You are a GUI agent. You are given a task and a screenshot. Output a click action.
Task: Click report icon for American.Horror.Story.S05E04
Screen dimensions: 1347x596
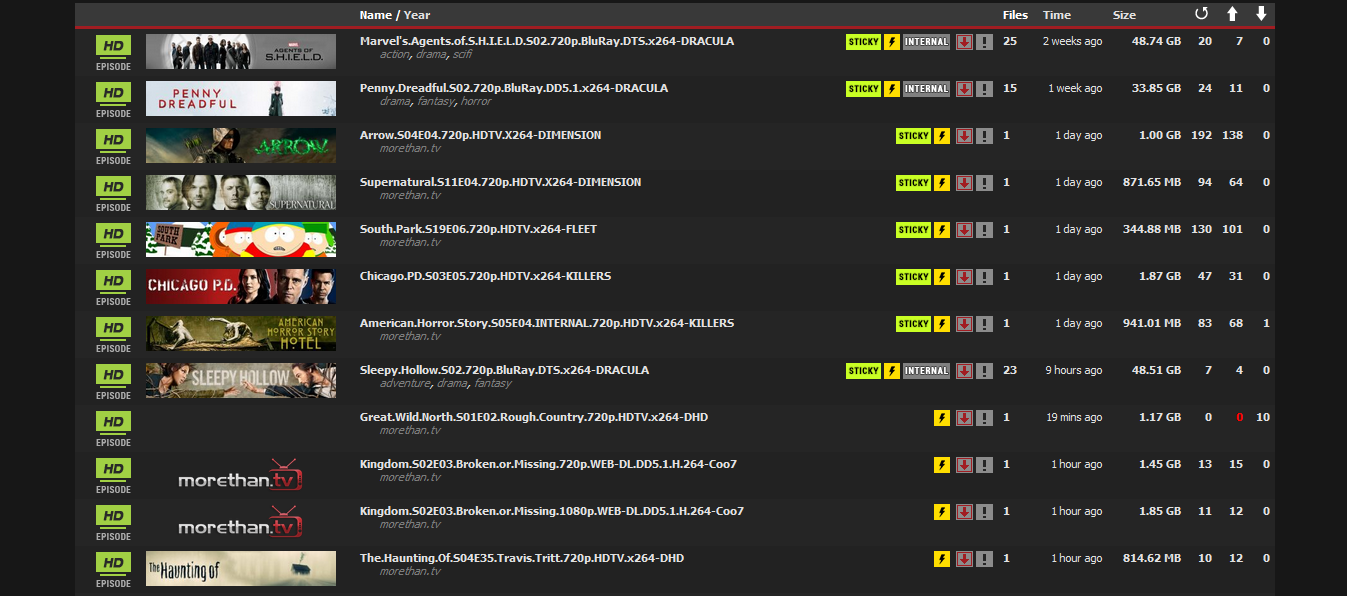click(x=985, y=324)
